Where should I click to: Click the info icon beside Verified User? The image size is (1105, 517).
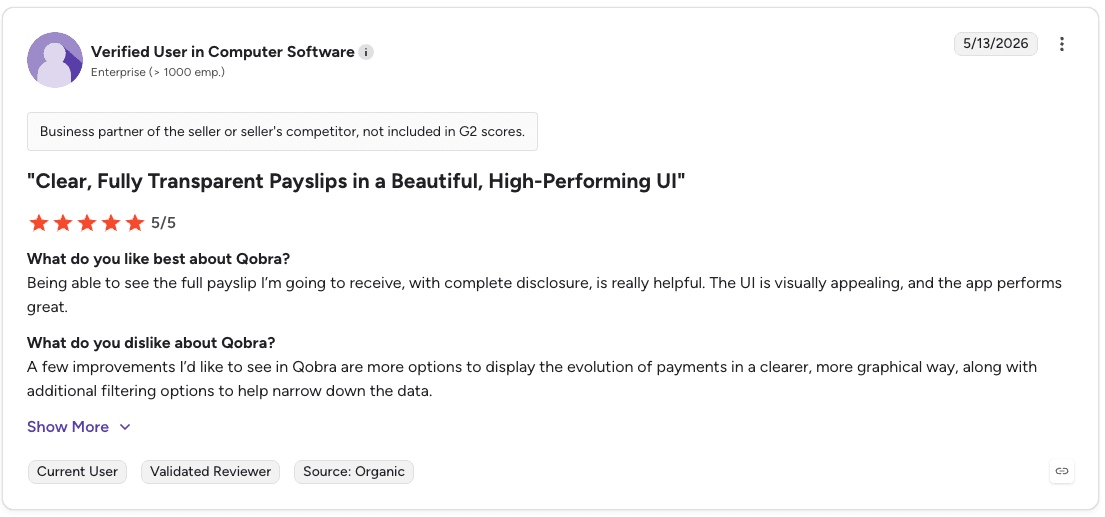coord(366,52)
